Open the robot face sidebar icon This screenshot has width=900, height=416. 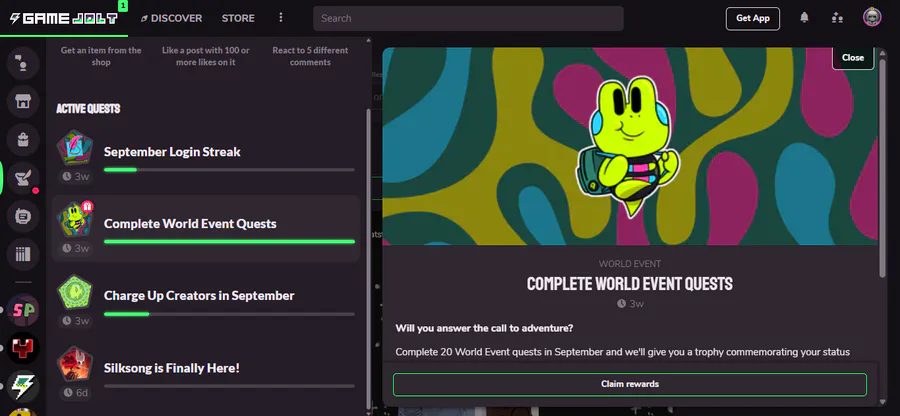[23, 216]
